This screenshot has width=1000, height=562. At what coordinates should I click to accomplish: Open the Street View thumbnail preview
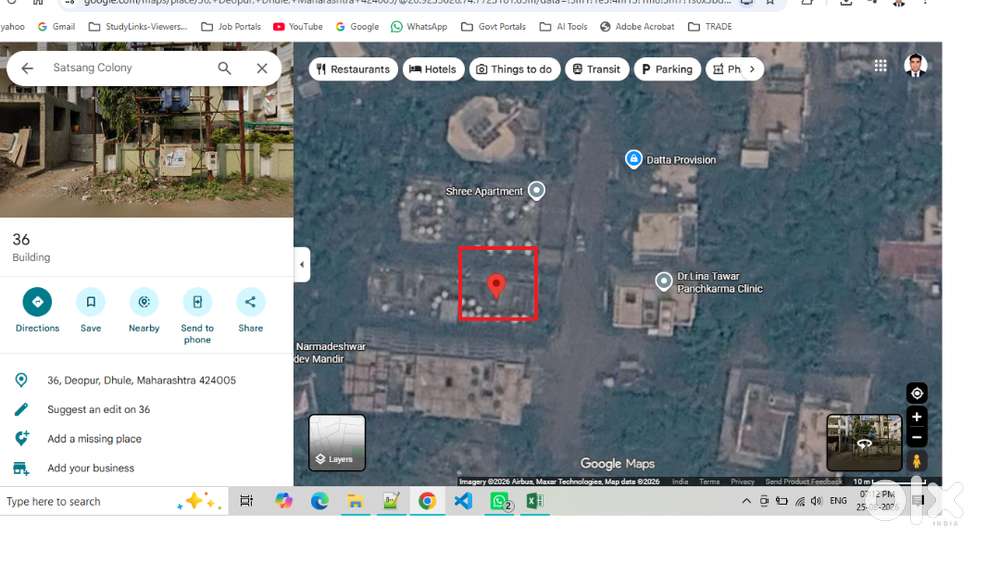pyautogui.click(x=864, y=443)
